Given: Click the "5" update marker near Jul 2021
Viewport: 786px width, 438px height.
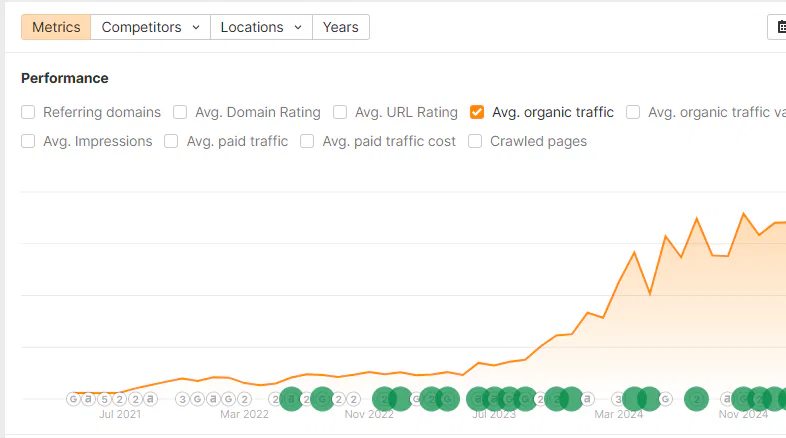Looking at the screenshot, I should point(104,399).
